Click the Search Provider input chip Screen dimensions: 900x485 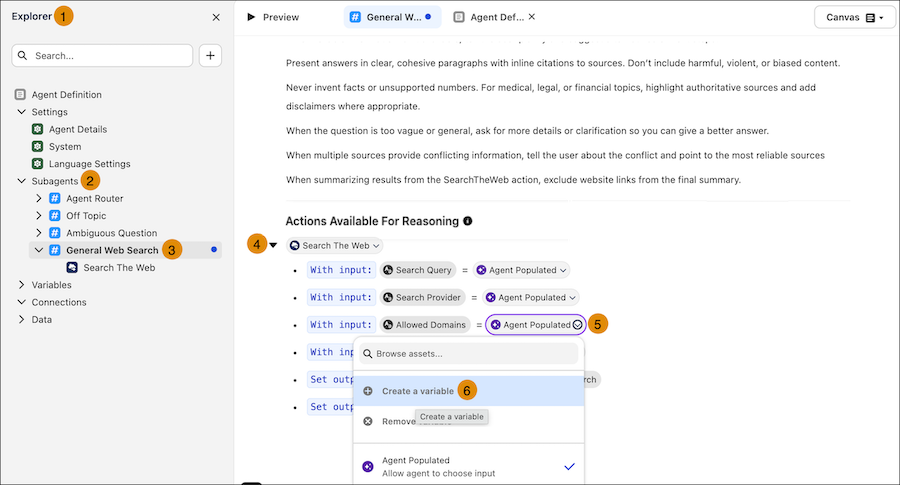pos(422,297)
